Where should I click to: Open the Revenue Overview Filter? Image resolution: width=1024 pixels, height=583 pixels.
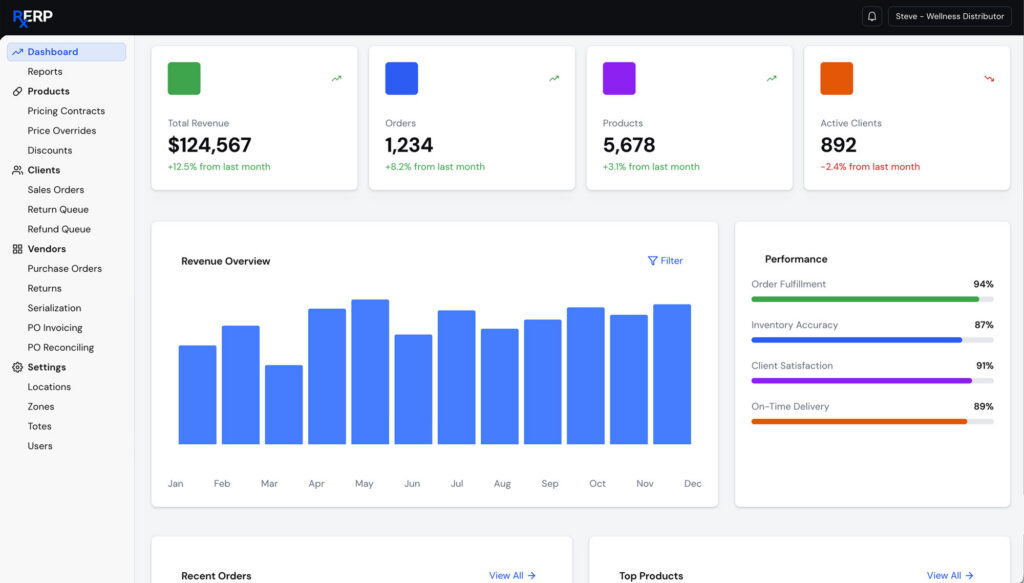(665, 261)
